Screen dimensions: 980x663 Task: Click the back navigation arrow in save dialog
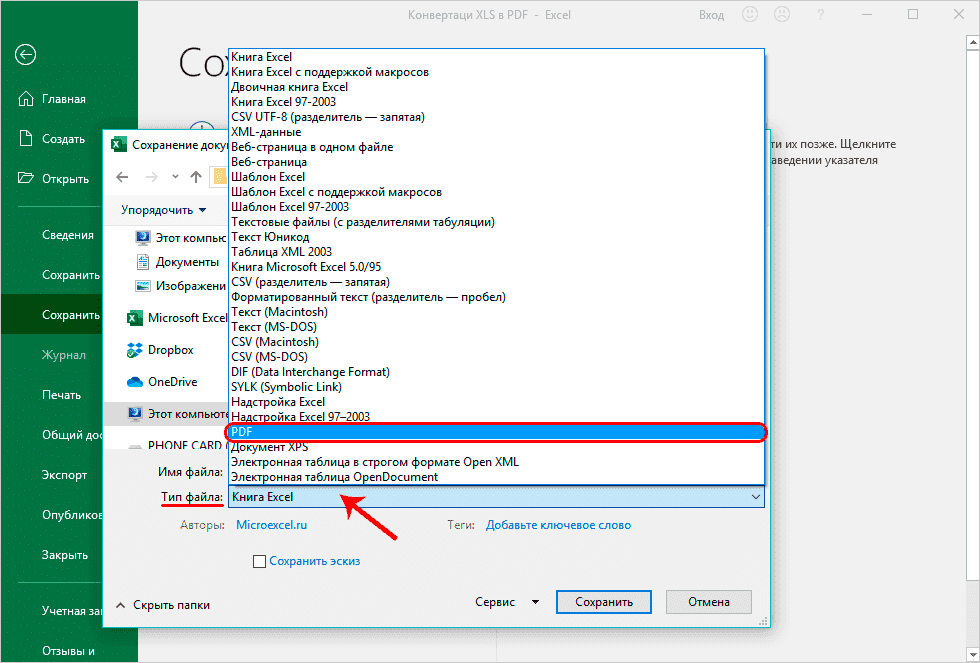(x=121, y=177)
